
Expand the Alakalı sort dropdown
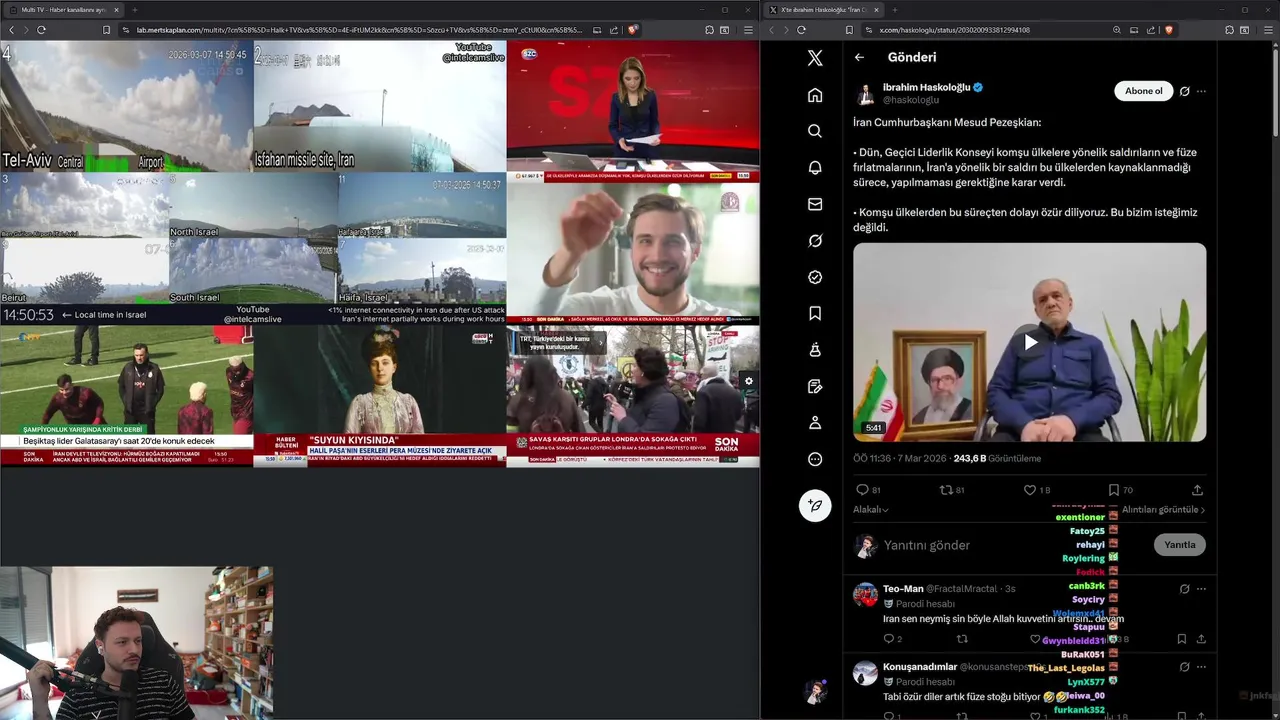tap(870, 510)
